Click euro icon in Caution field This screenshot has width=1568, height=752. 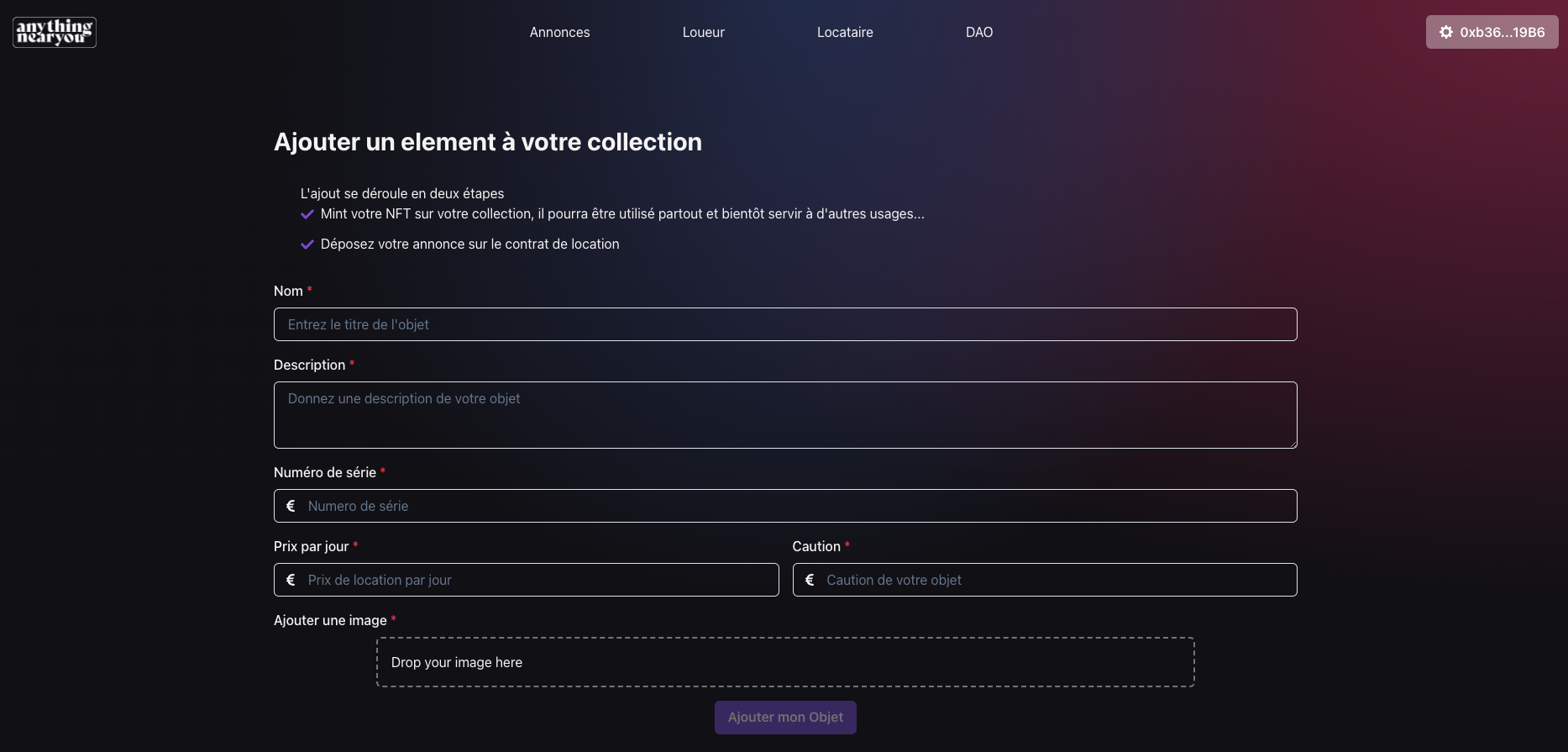(x=810, y=580)
